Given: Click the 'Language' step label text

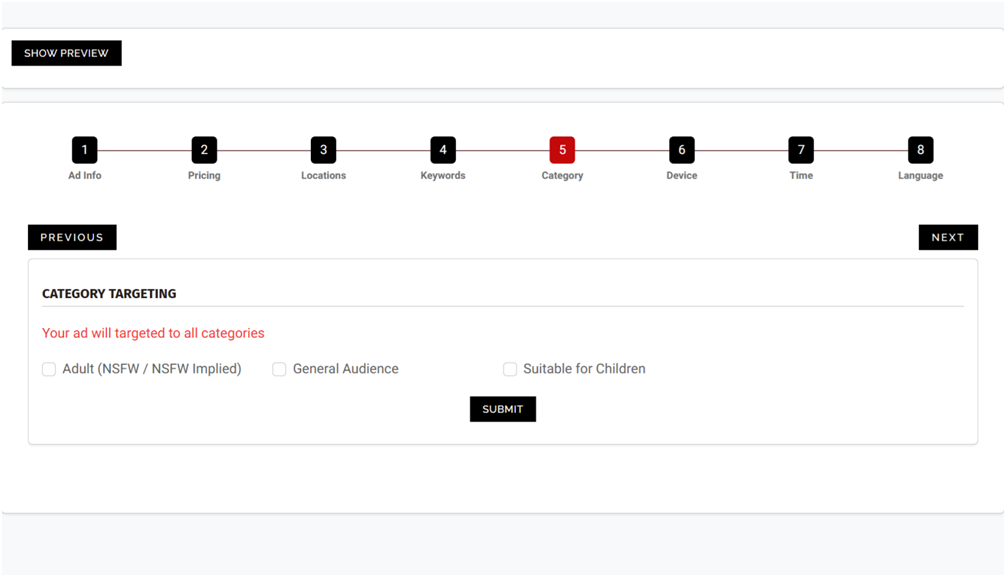Looking at the screenshot, I should click(x=920, y=176).
